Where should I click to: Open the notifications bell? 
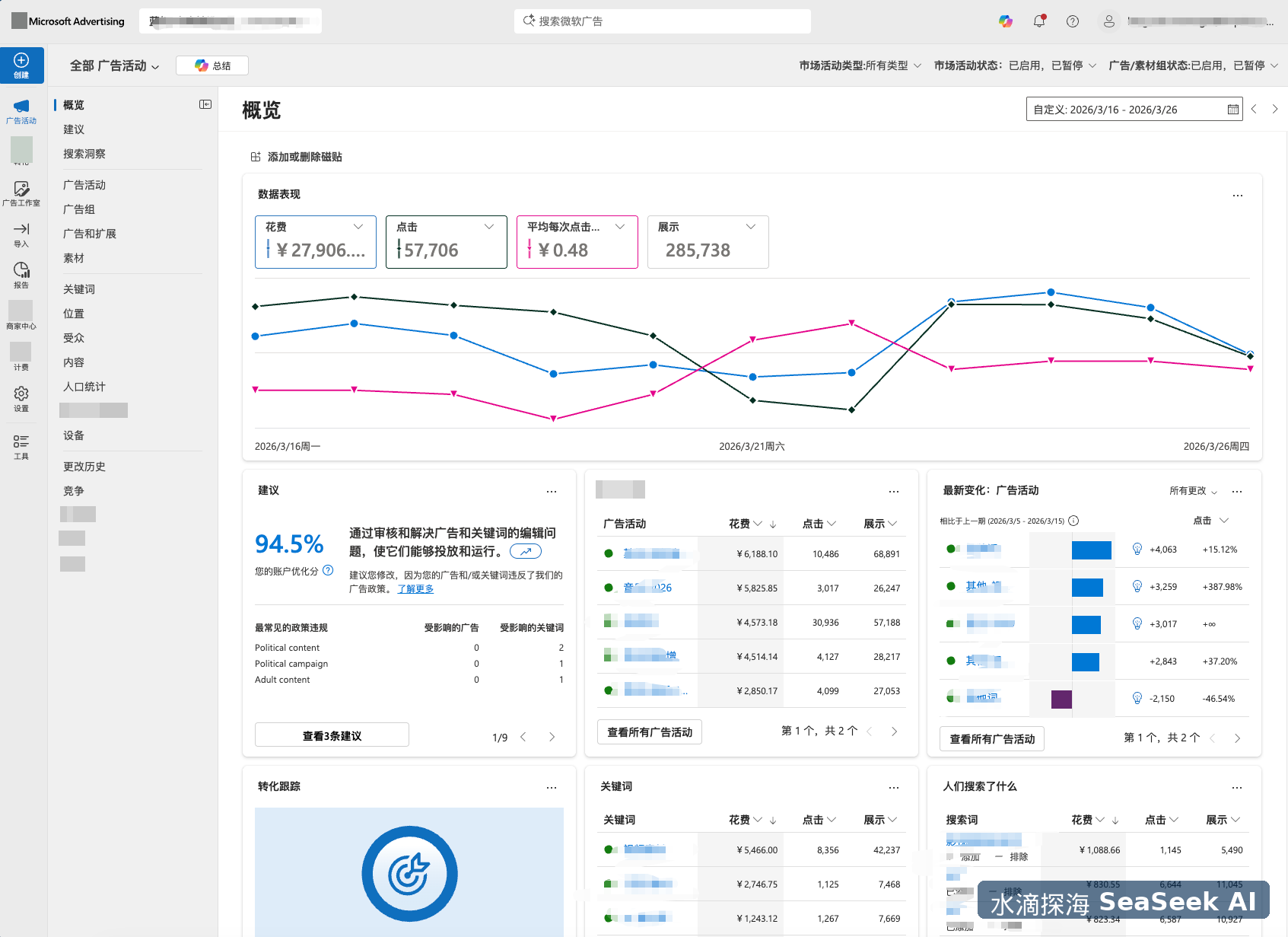(1039, 21)
